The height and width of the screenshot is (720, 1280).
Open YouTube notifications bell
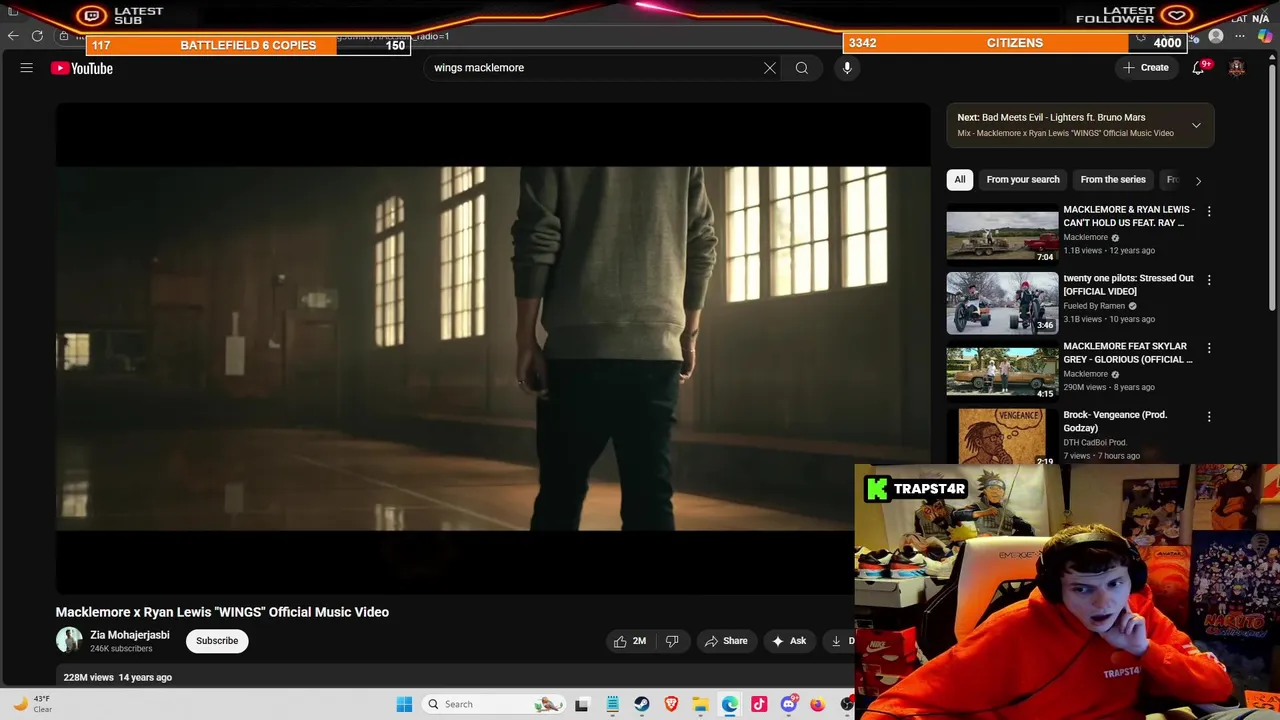tap(1198, 68)
